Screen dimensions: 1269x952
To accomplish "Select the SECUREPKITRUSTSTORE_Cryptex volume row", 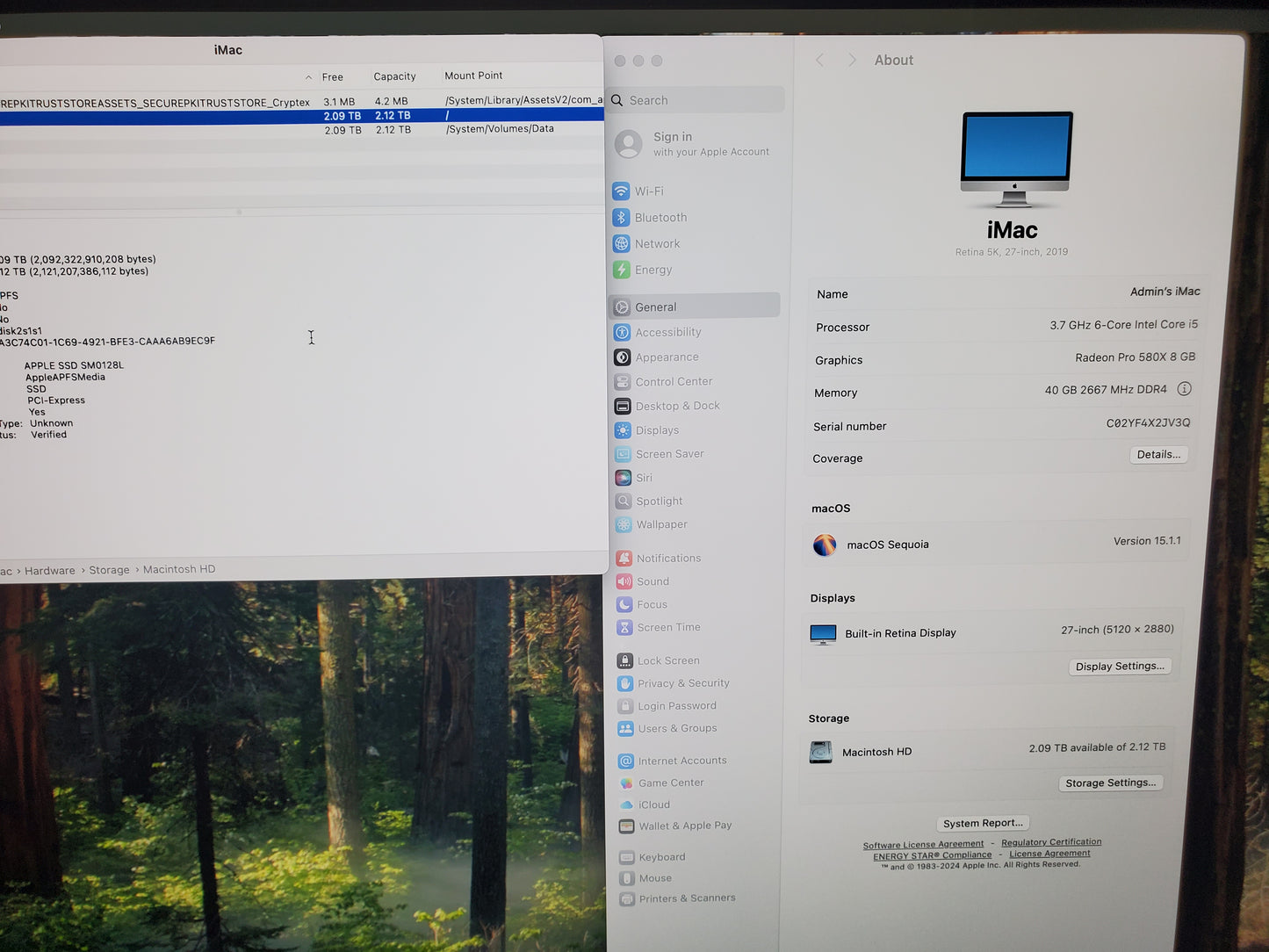I will [301, 102].
